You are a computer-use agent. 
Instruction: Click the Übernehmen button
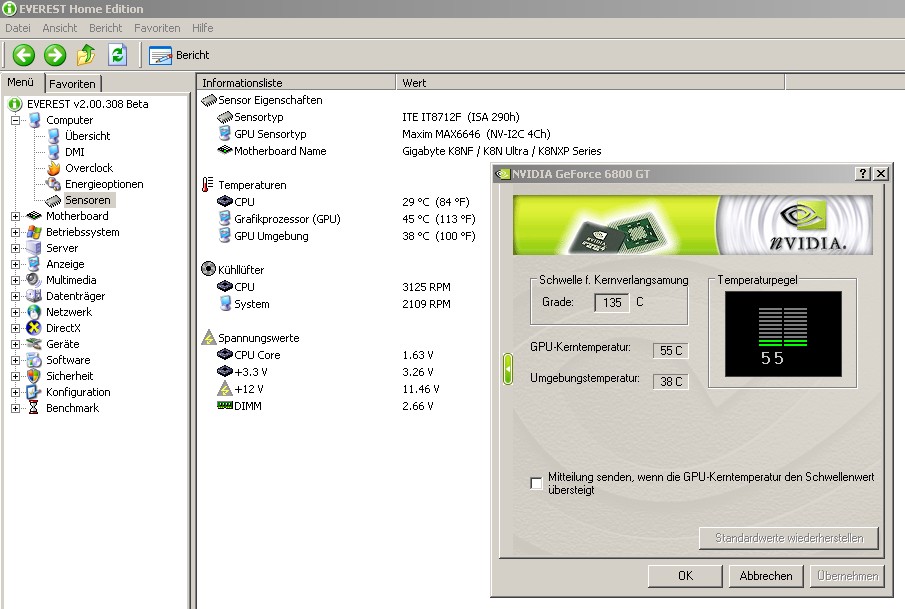847,576
